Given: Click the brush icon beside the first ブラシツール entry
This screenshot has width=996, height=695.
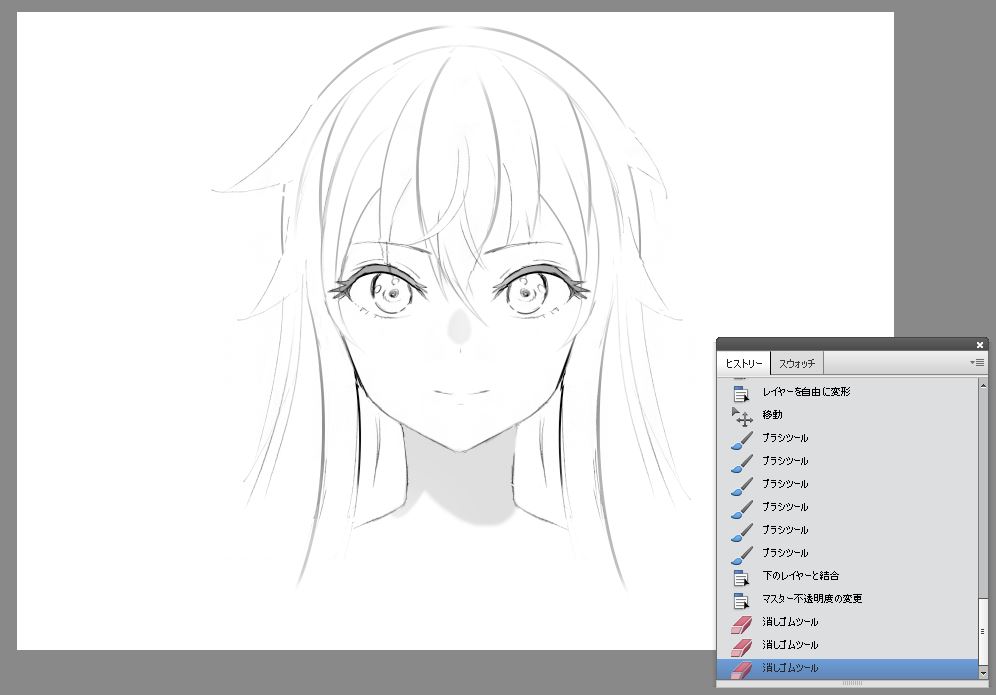Looking at the screenshot, I should click(x=742, y=437).
